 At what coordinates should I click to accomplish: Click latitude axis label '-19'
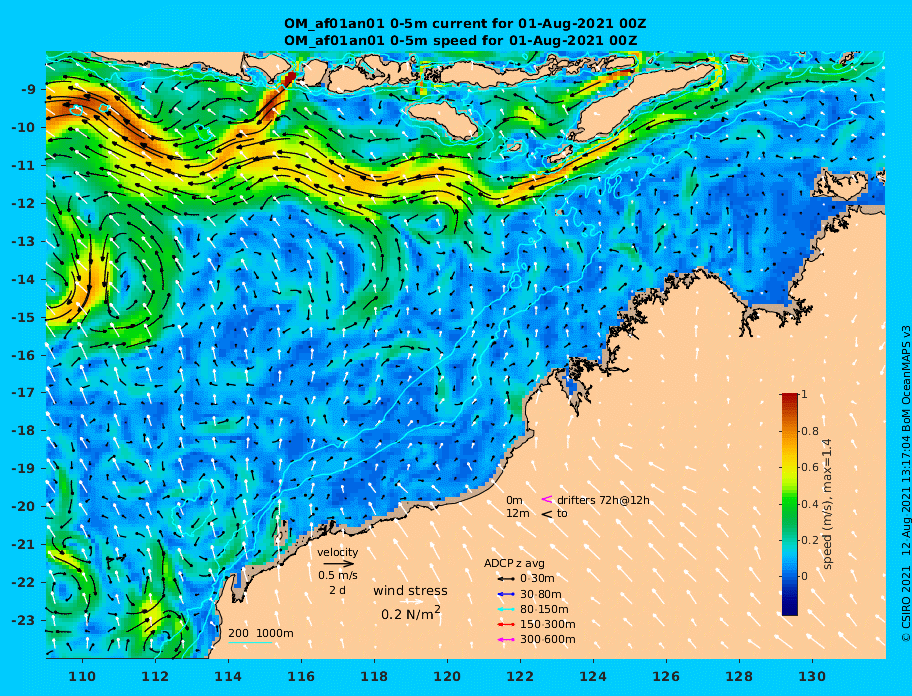[x=25, y=468]
